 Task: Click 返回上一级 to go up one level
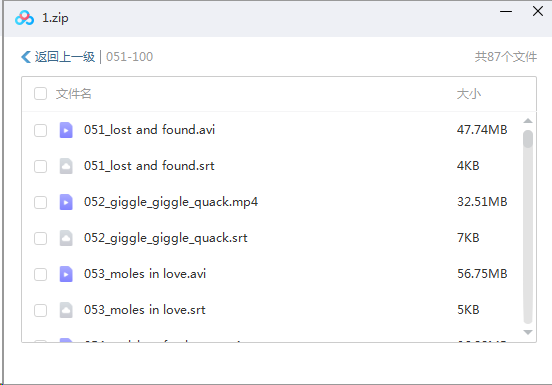click(65, 57)
